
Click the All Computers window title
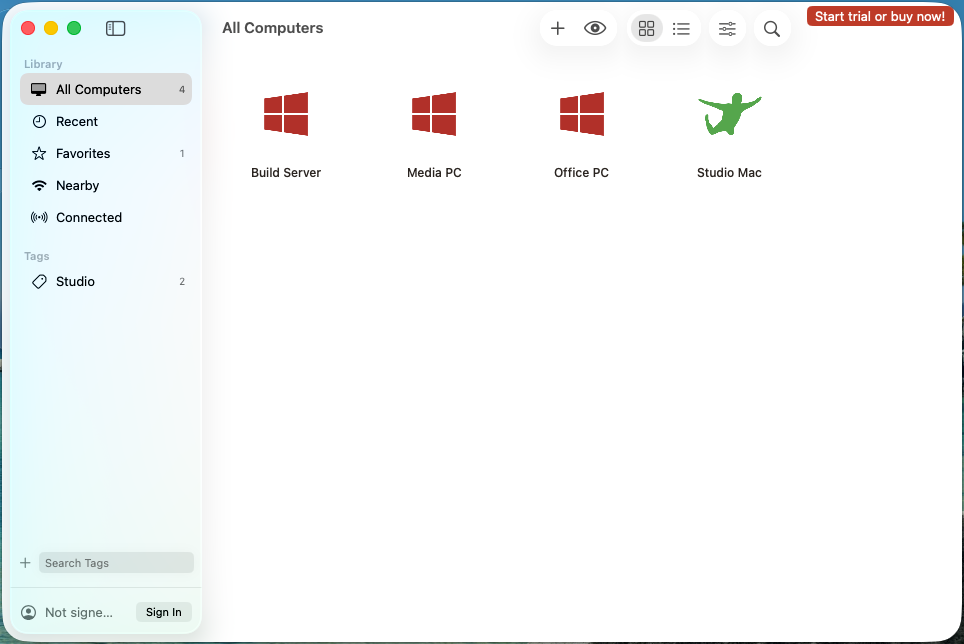272,28
